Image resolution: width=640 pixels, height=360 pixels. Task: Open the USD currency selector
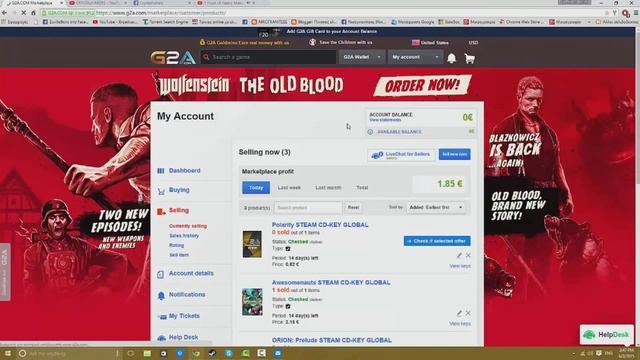tap(473, 42)
